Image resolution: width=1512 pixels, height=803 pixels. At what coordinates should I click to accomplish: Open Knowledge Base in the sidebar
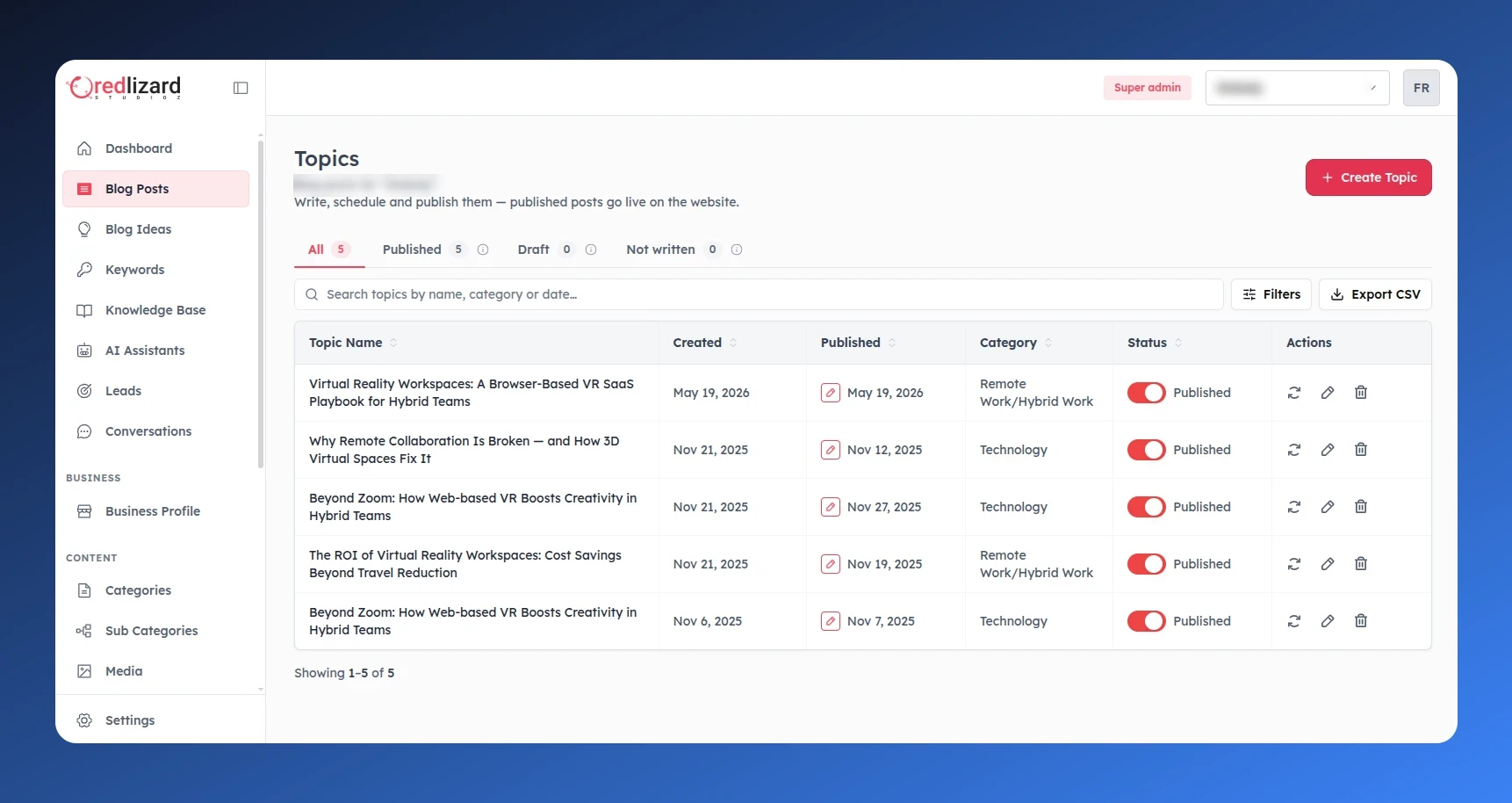click(x=155, y=310)
